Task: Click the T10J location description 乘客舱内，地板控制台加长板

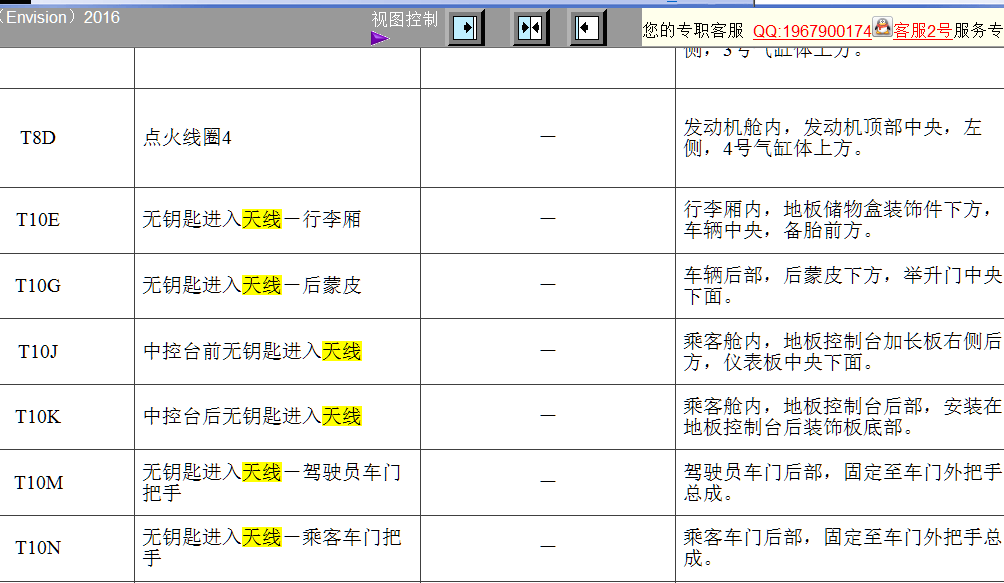Action: (842, 351)
